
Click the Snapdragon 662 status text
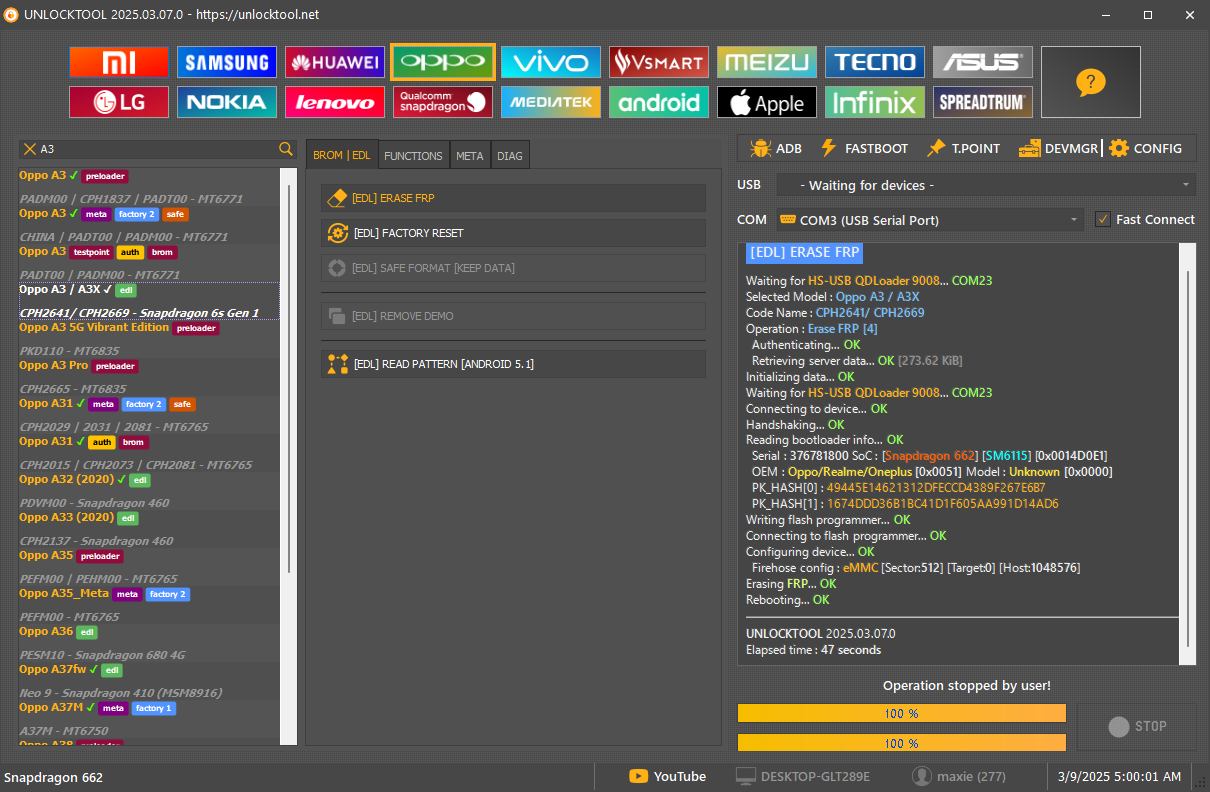click(53, 777)
